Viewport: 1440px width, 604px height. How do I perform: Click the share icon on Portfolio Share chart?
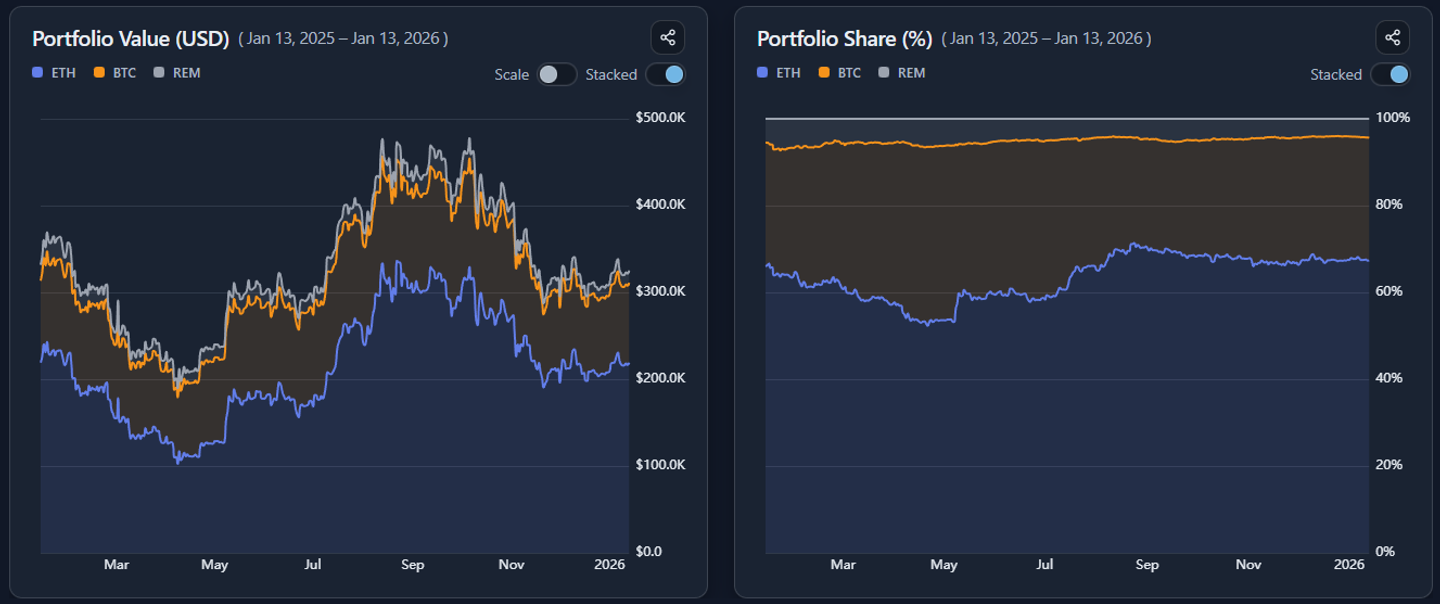pyautogui.click(x=1392, y=38)
